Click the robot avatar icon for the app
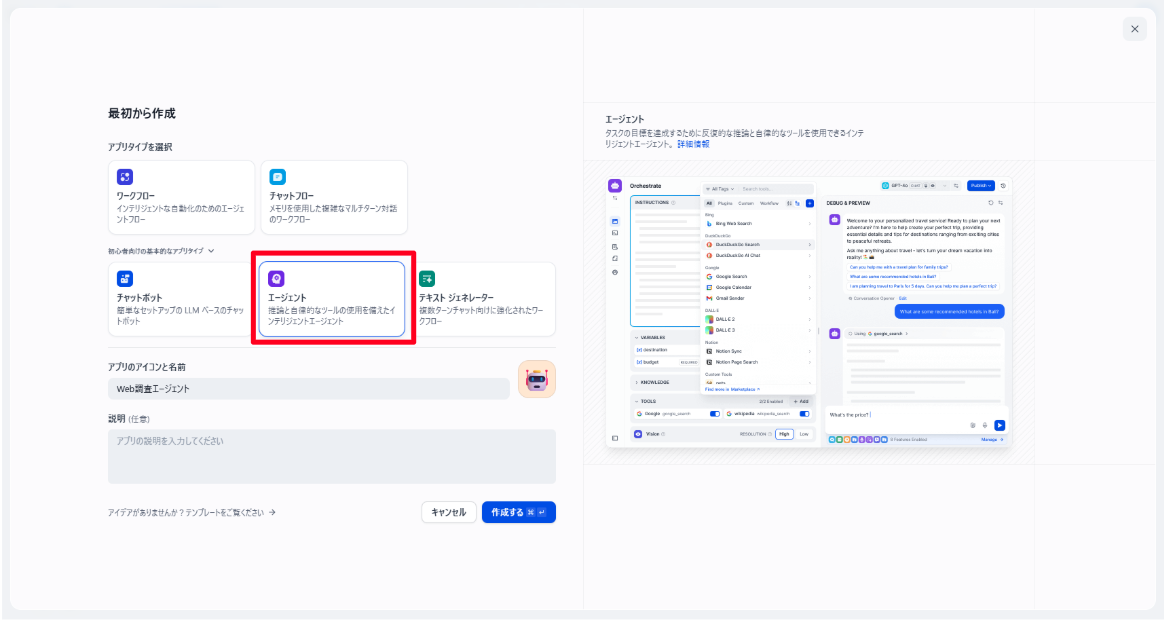The width and height of the screenshot is (1164, 622). (x=537, y=379)
